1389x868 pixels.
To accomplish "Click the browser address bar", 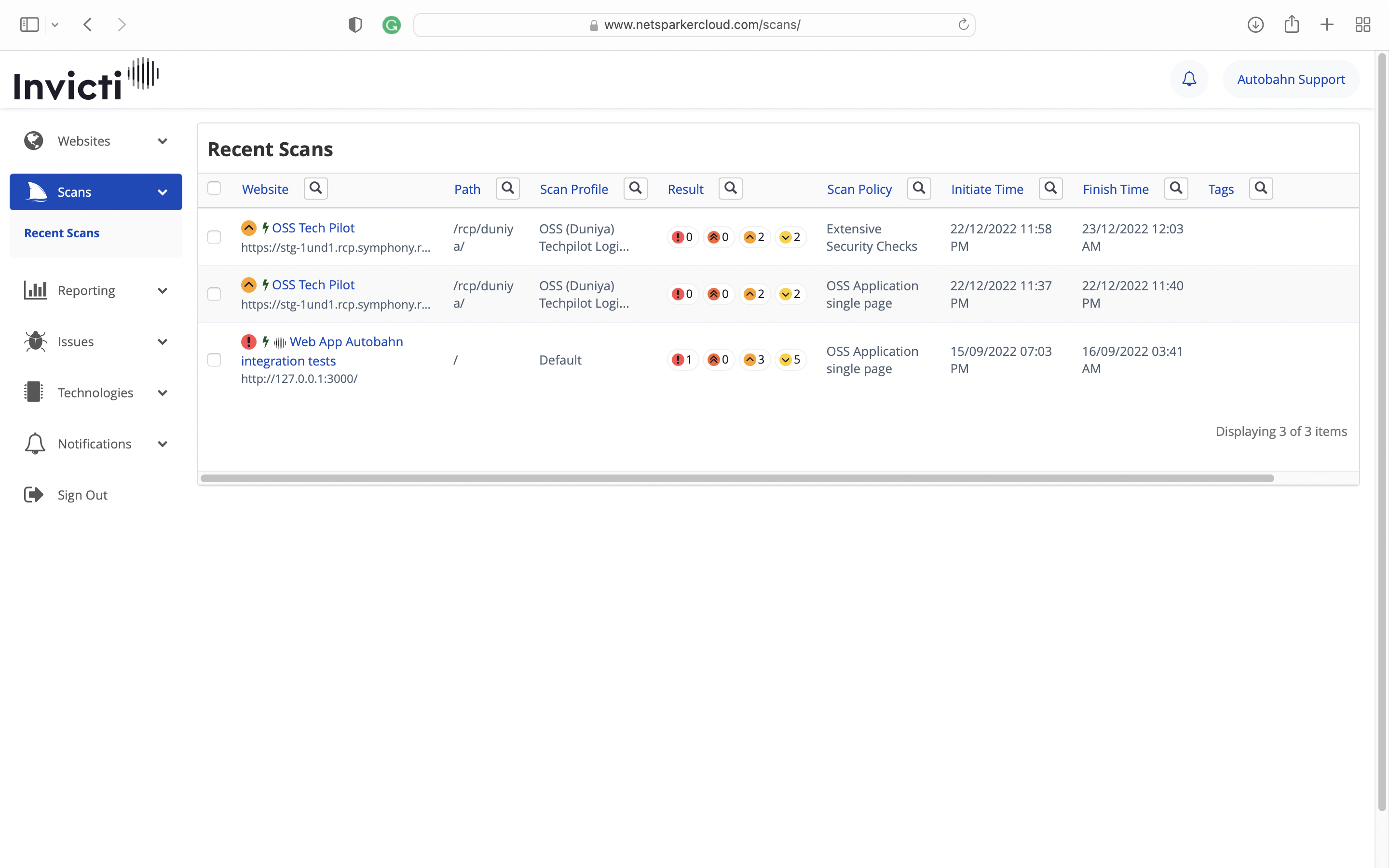I will 694,25.
